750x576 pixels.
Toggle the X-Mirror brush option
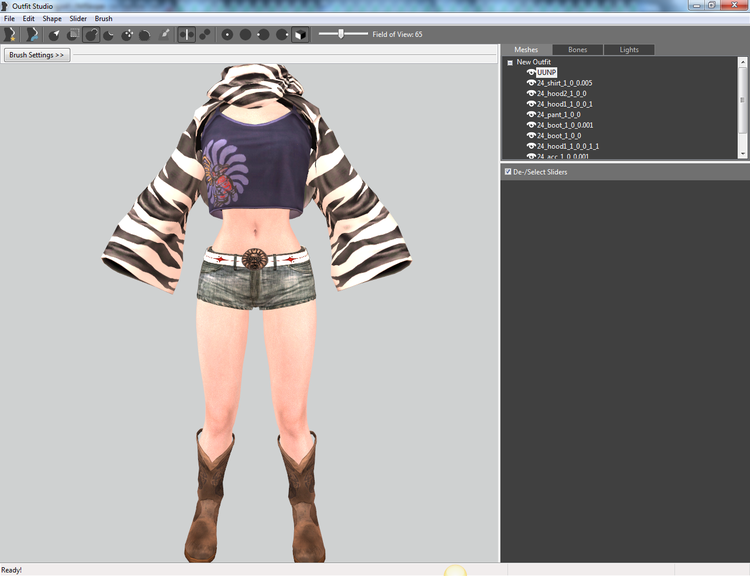[x=187, y=34]
